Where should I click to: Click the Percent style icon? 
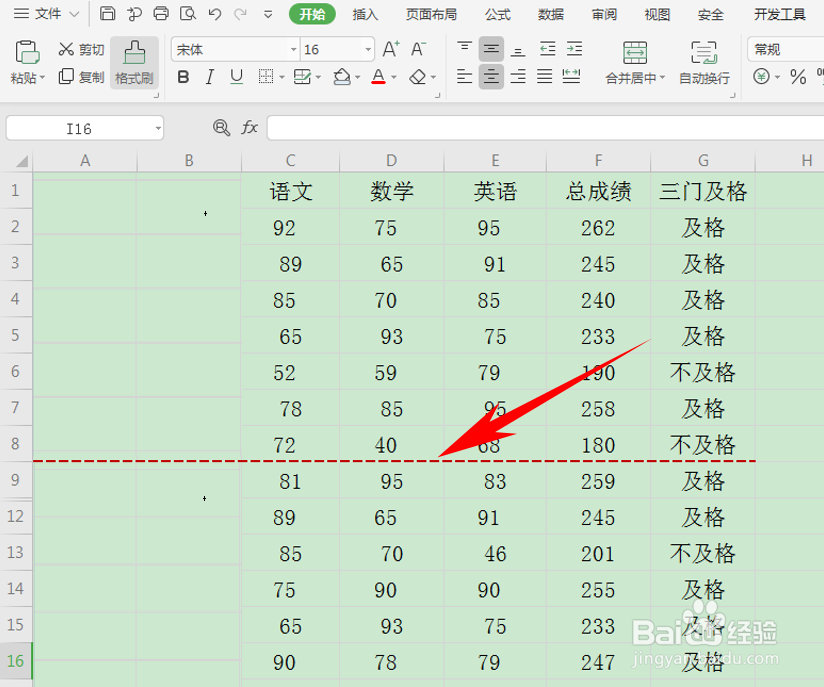797,75
